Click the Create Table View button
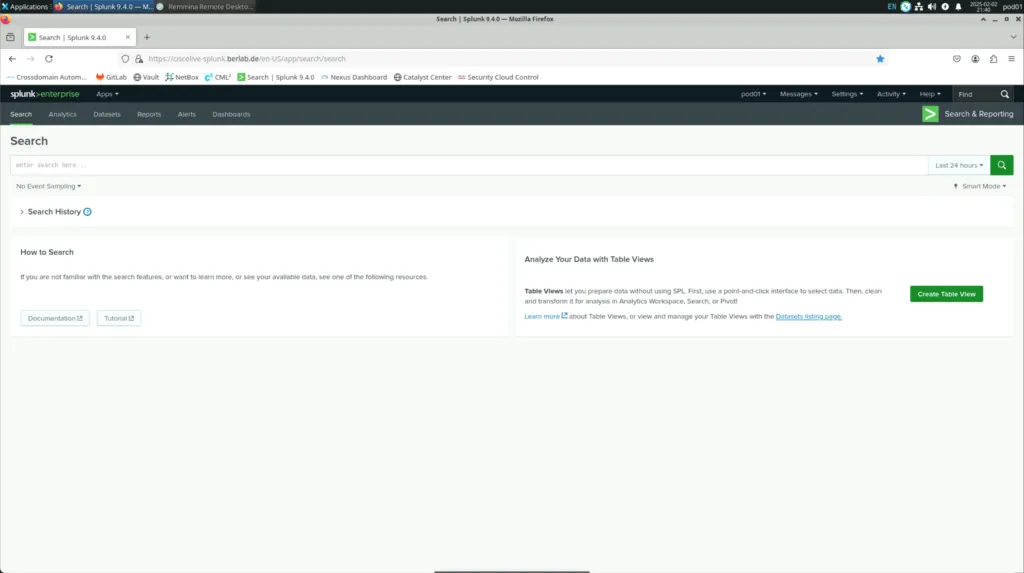This screenshot has height=573, width=1024. click(x=946, y=294)
